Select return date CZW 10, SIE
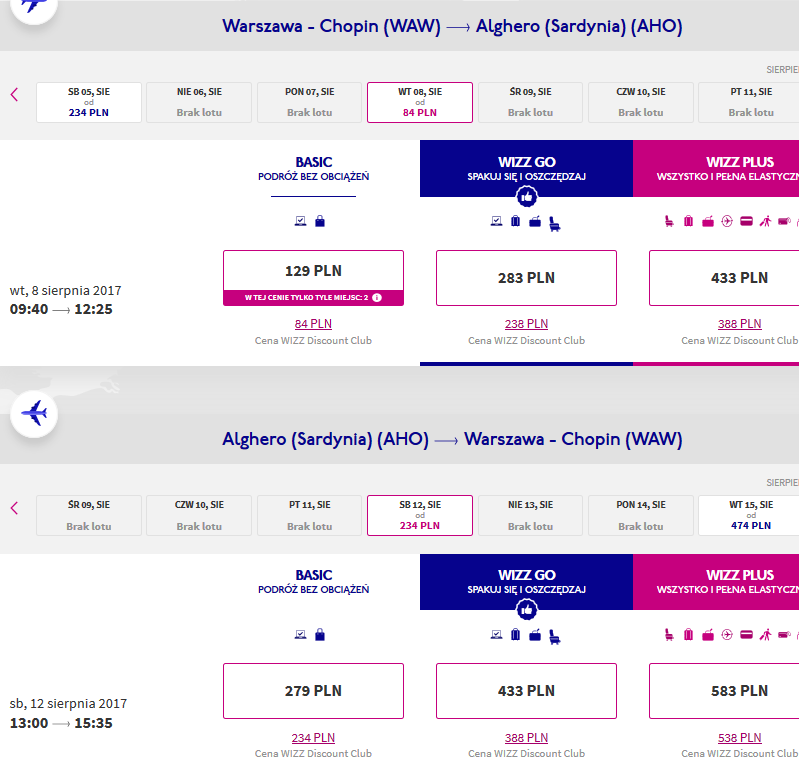Image resolution: width=799 pixels, height=759 pixels. [199, 516]
